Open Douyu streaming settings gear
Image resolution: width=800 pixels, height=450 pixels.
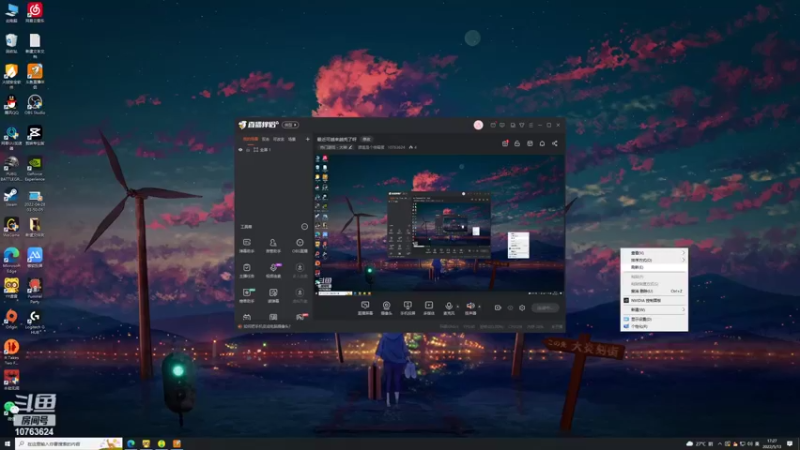click(x=522, y=308)
